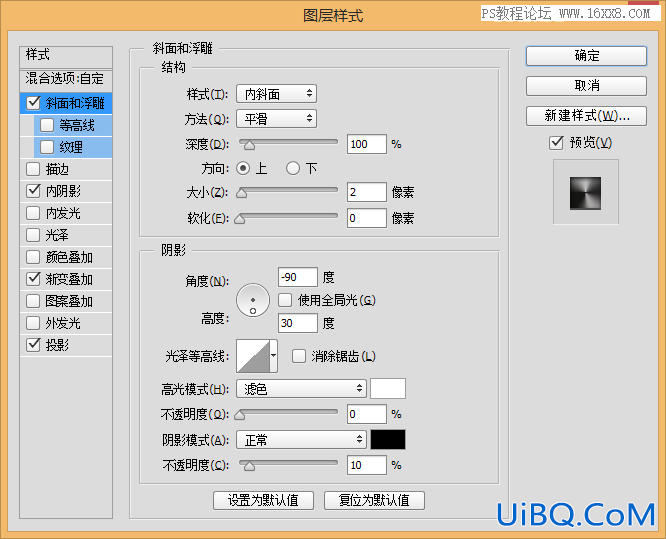Screen dimensions: 666x539
Task: Adjust highlight 不透明度(O) slider
Action: [x=240, y=415]
